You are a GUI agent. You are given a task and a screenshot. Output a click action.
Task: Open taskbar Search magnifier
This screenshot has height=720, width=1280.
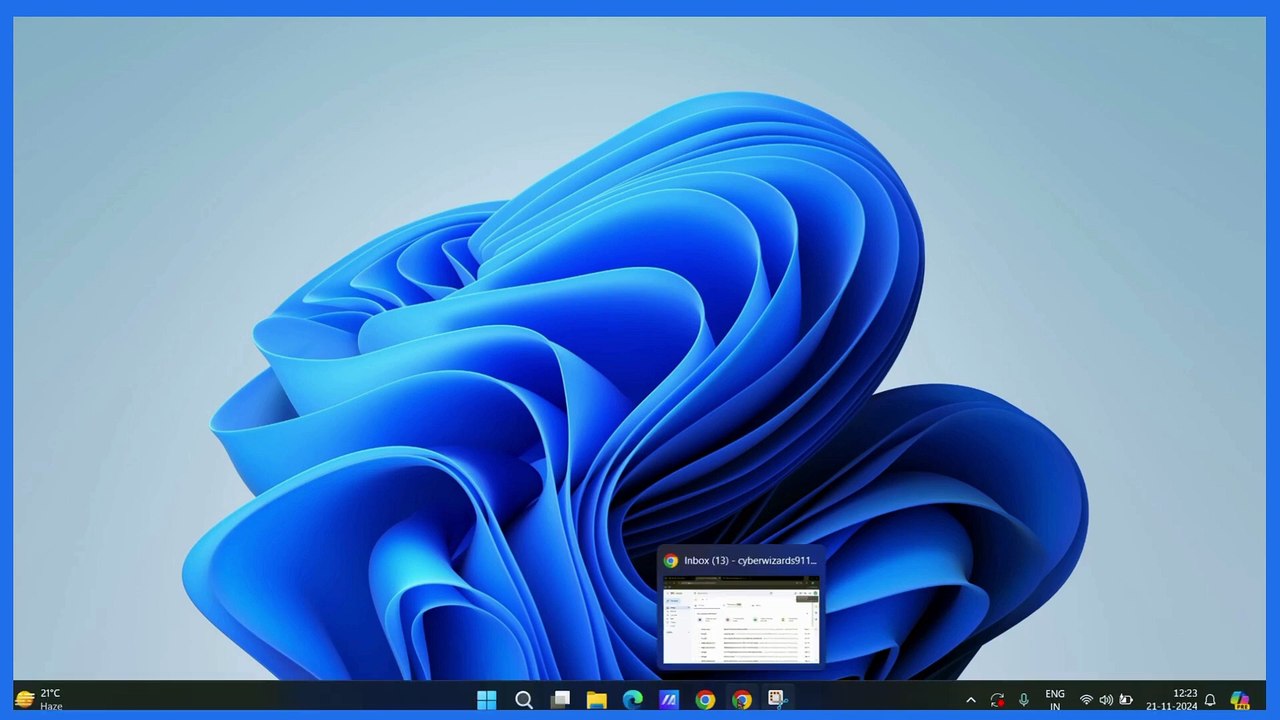click(x=524, y=700)
